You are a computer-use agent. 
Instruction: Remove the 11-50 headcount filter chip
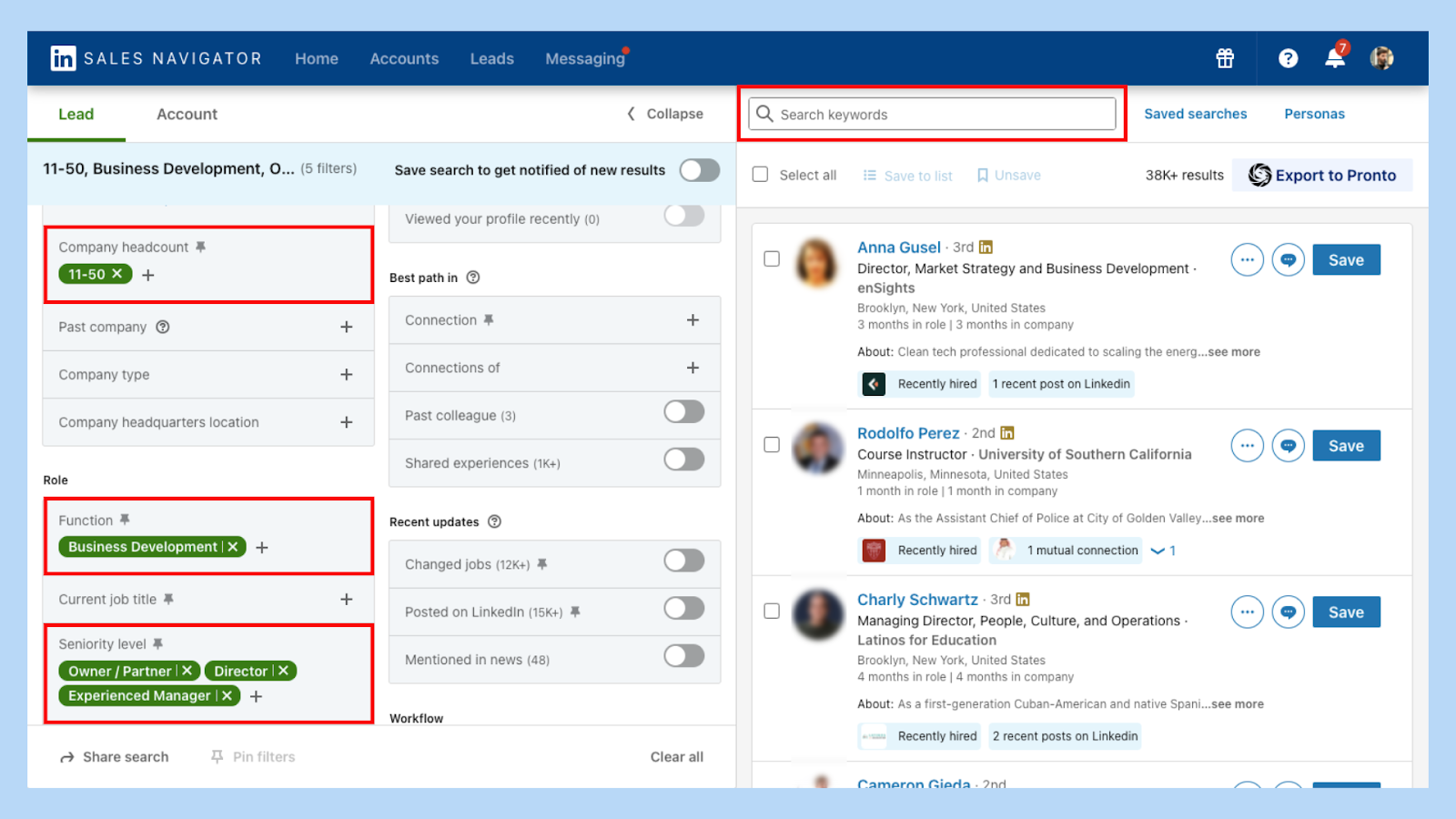[x=116, y=274]
